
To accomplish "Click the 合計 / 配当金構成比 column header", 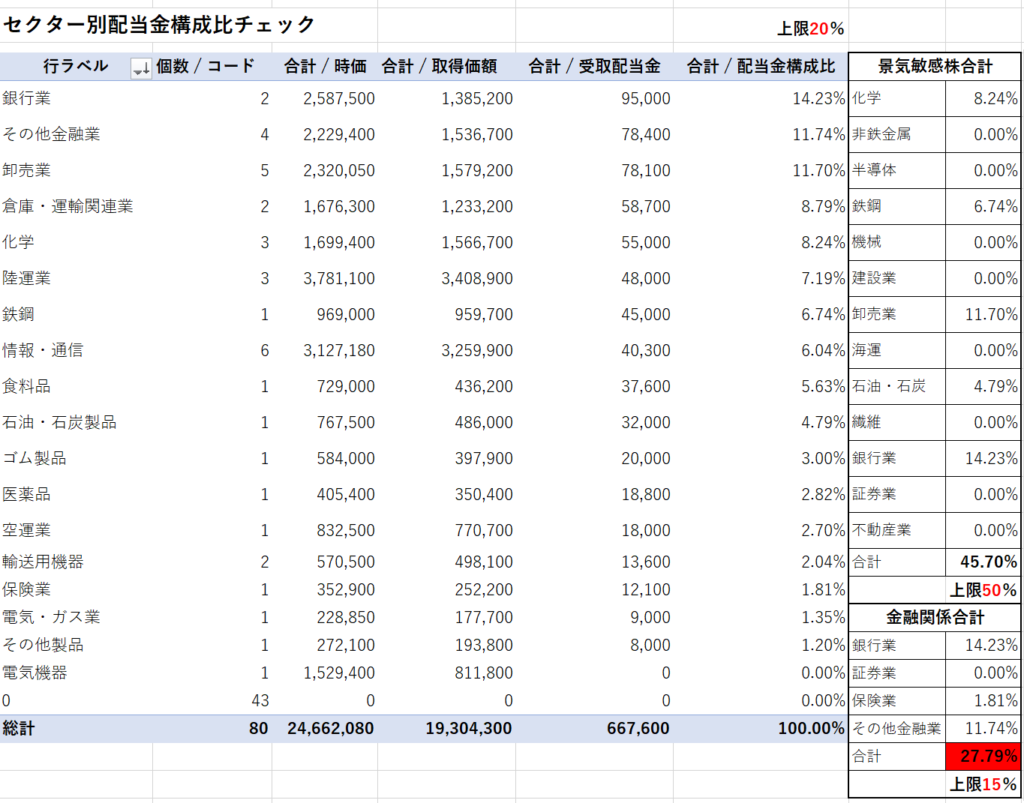I will 760,67.
